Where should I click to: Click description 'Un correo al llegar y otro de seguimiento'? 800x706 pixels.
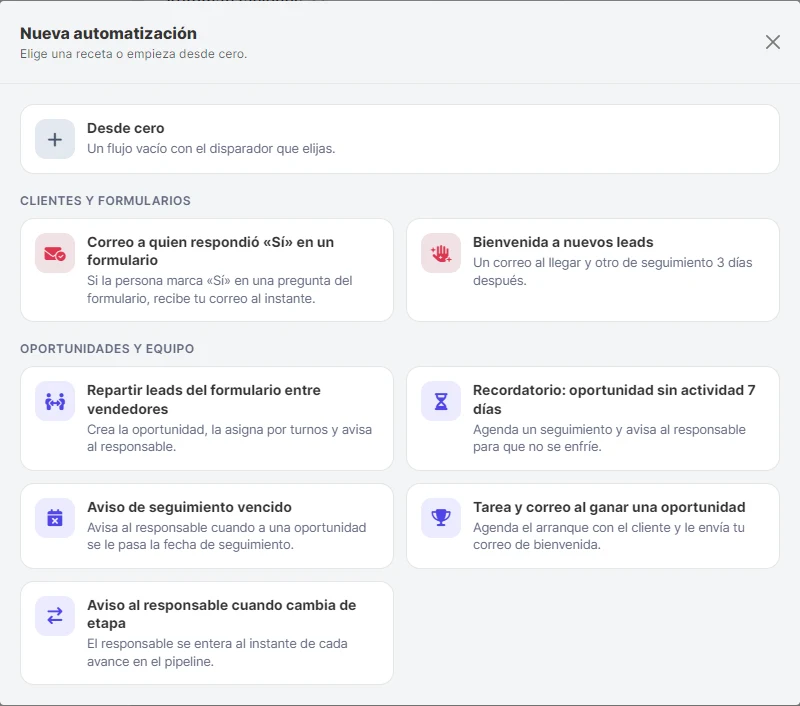click(593, 263)
